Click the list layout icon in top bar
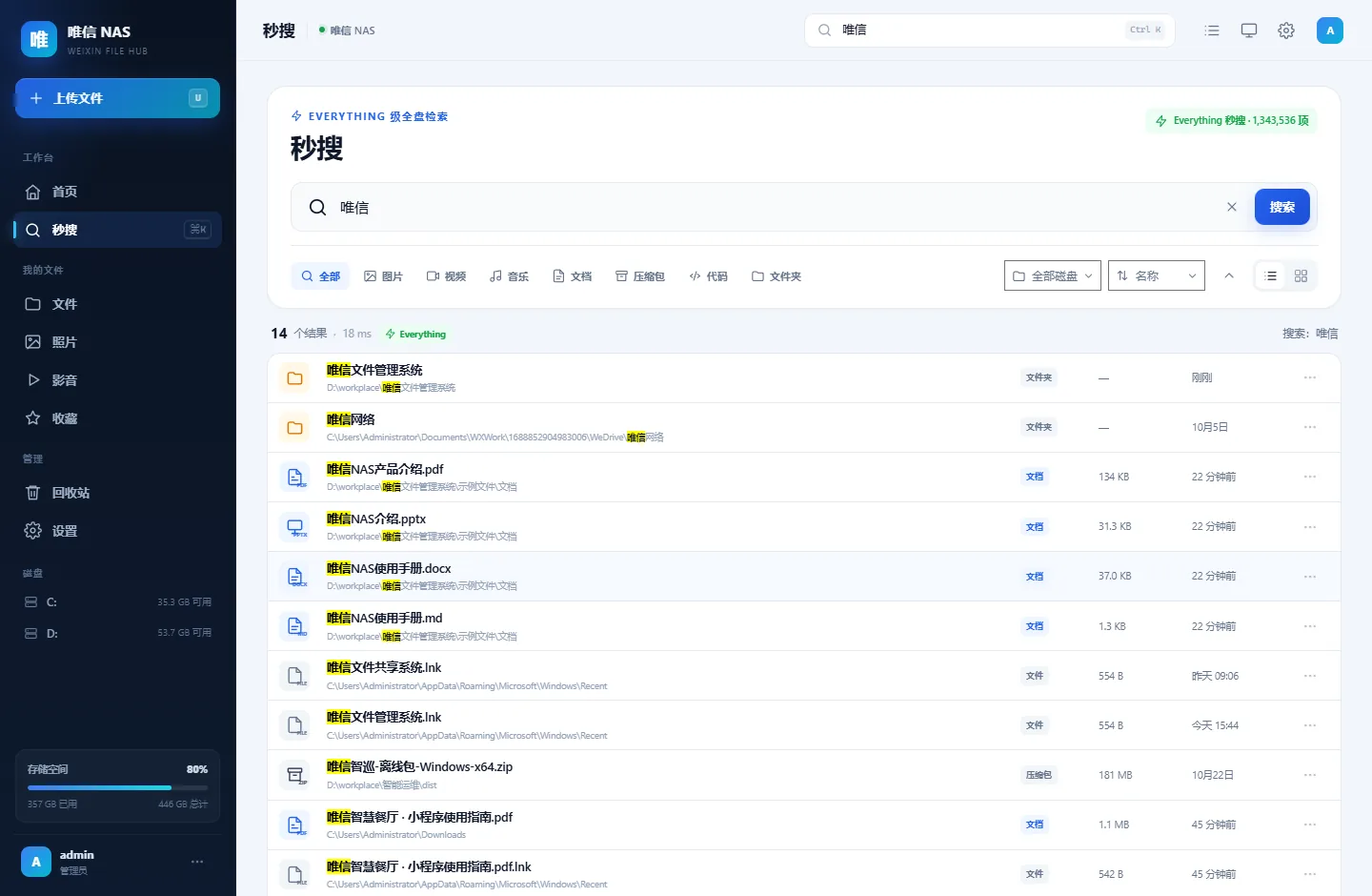Viewport: 1372px width, 896px height. click(x=1212, y=31)
